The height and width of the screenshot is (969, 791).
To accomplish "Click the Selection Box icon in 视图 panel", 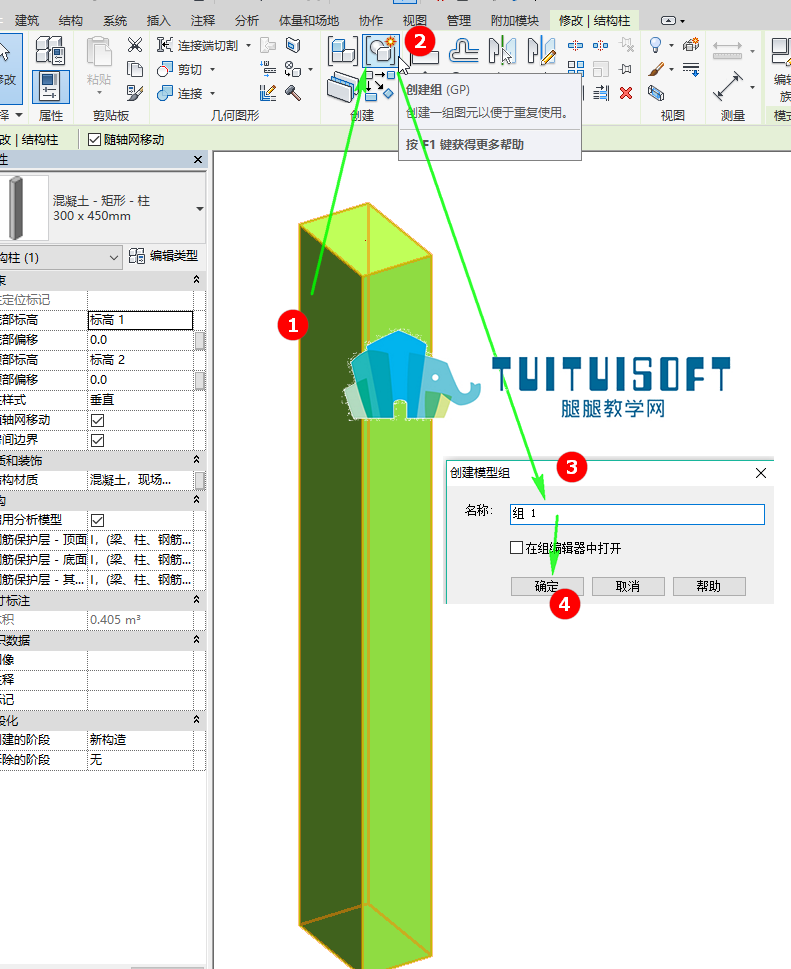I will pos(656,93).
